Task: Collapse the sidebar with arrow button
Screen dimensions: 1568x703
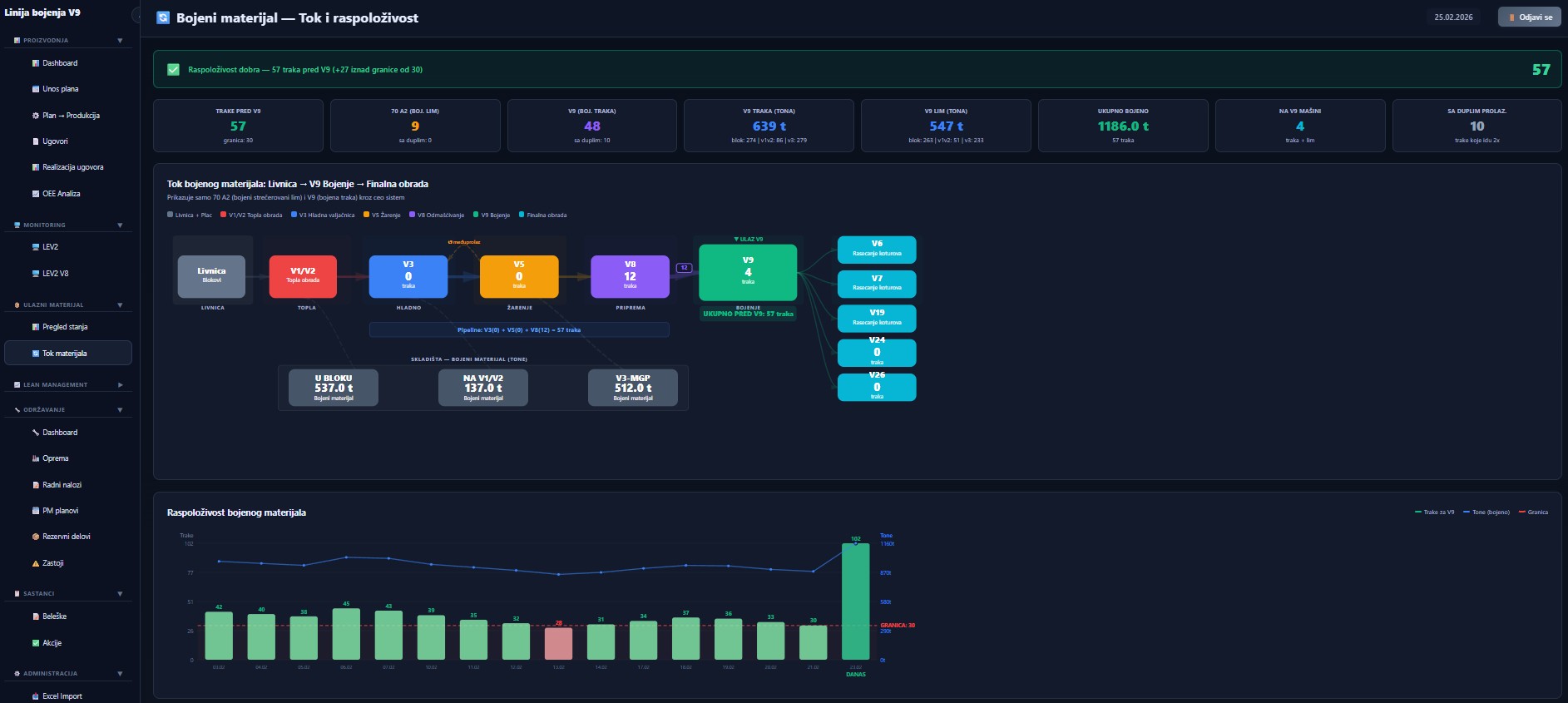Action: [x=136, y=15]
